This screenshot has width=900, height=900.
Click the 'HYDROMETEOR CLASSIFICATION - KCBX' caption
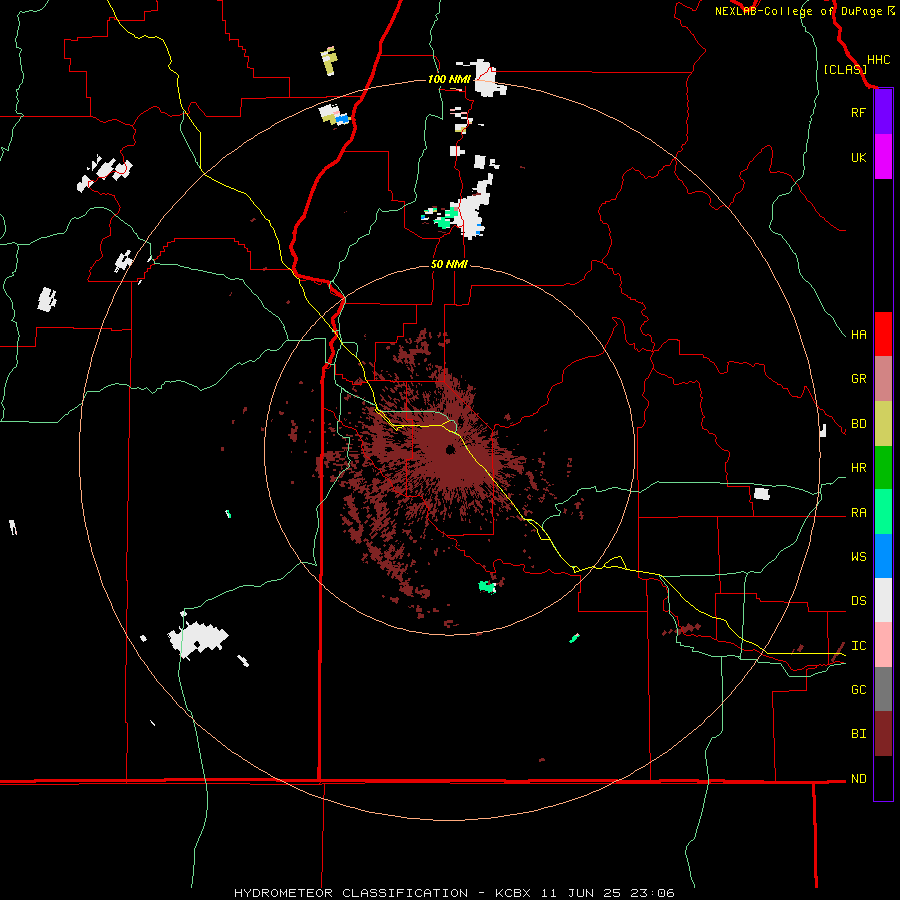point(382,893)
